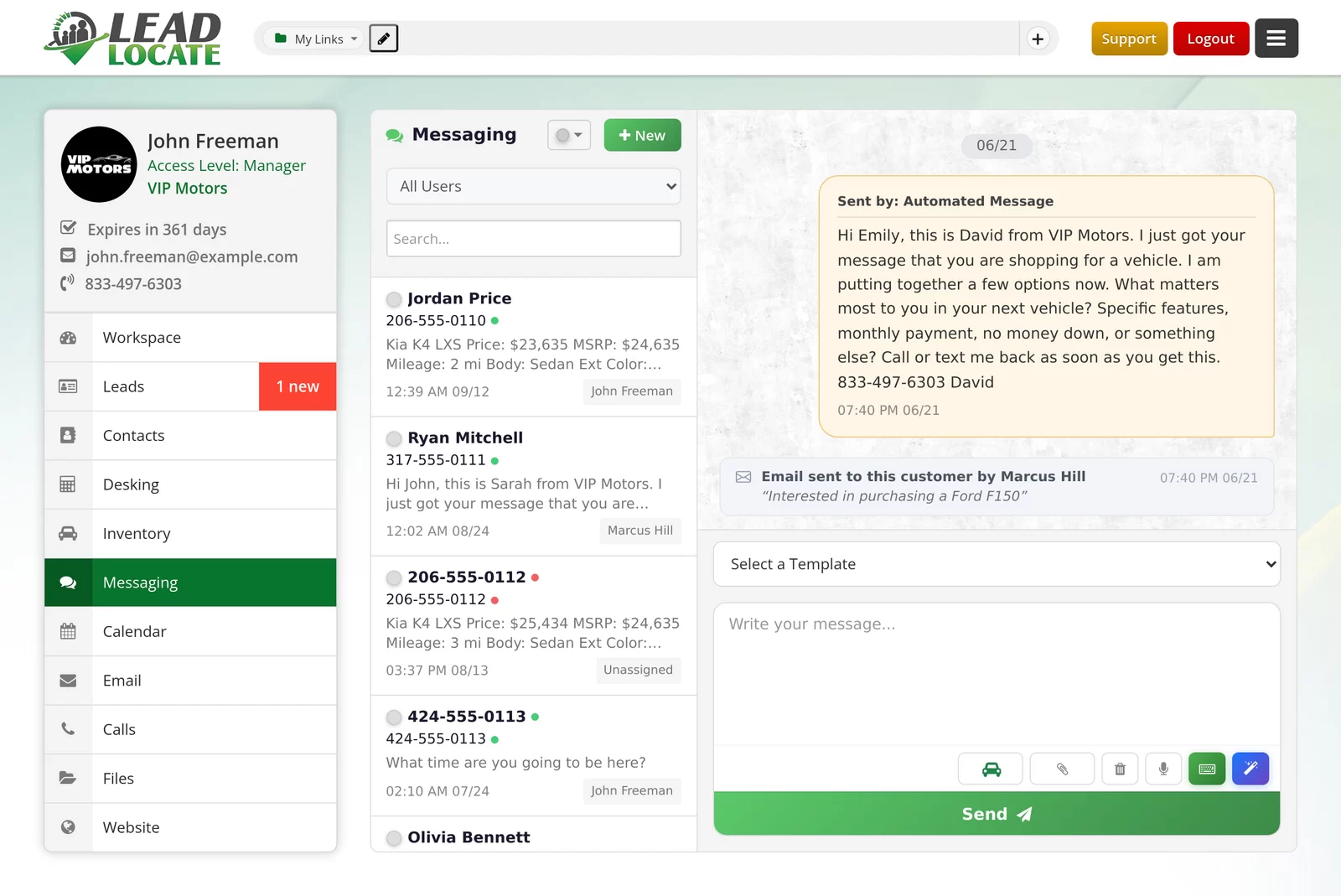1341x896 pixels.
Task: Click the Lead Locate logo
Action: click(132, 39)
